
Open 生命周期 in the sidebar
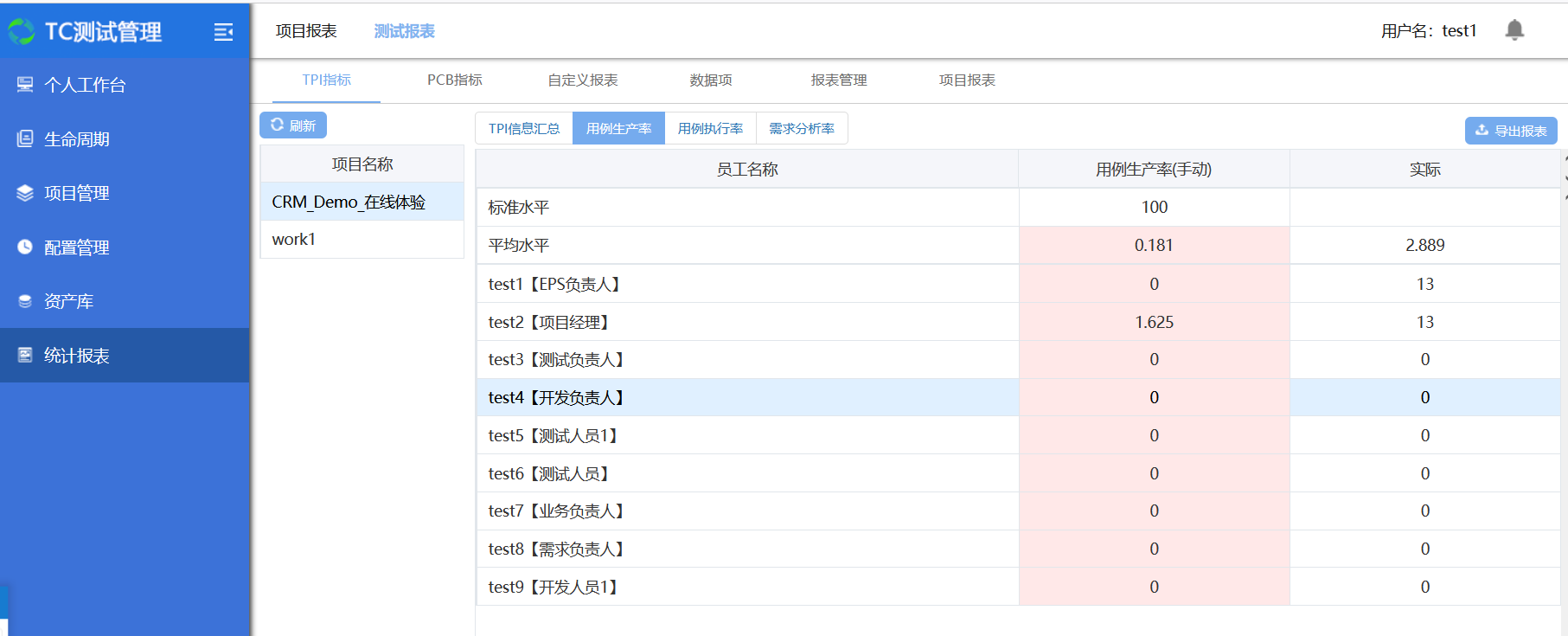coord(76,139)
